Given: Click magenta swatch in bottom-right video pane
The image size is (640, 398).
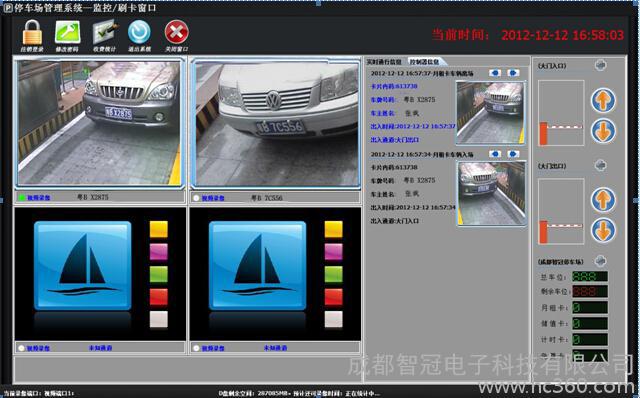Looking at the screenshot, I should point(333,251).
